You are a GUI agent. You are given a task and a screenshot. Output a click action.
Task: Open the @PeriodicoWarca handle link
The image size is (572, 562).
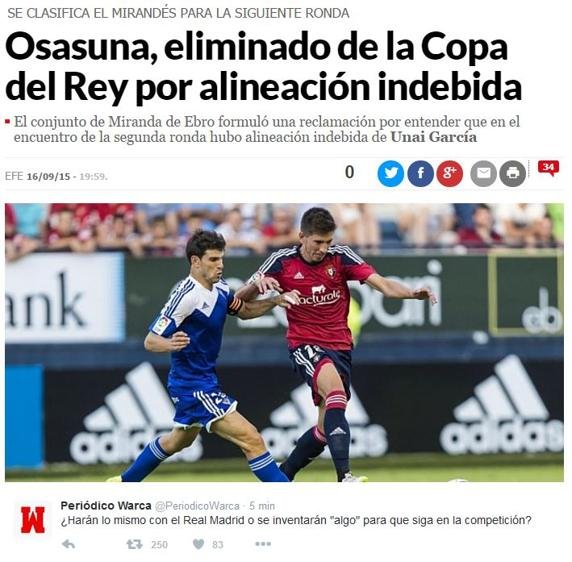197,506
